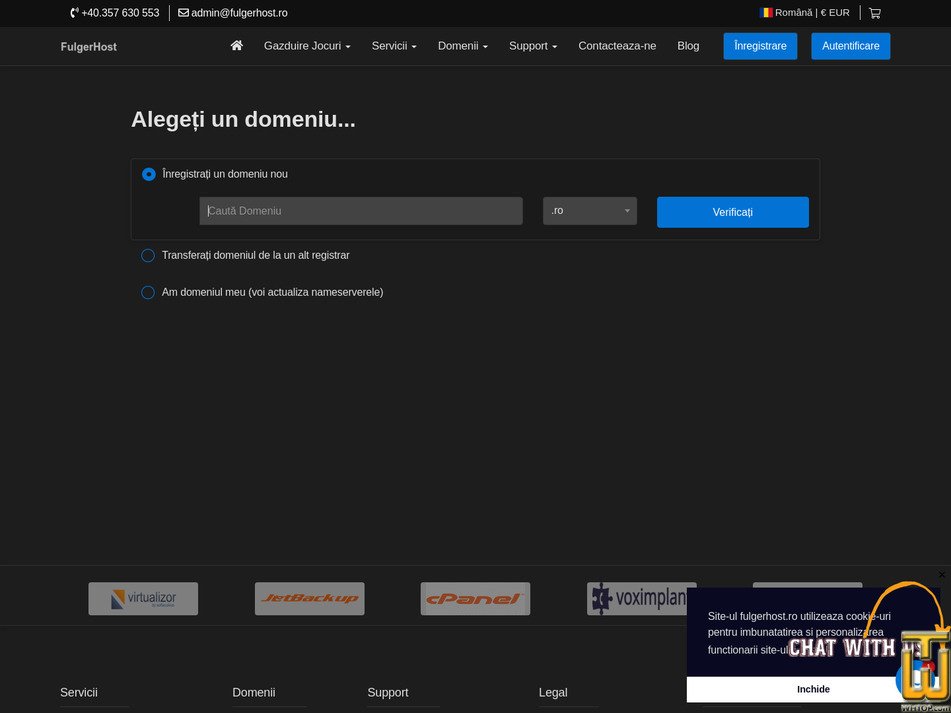Click the Caută Domenii search field
951x713 pixels.
tap(360, 210)
